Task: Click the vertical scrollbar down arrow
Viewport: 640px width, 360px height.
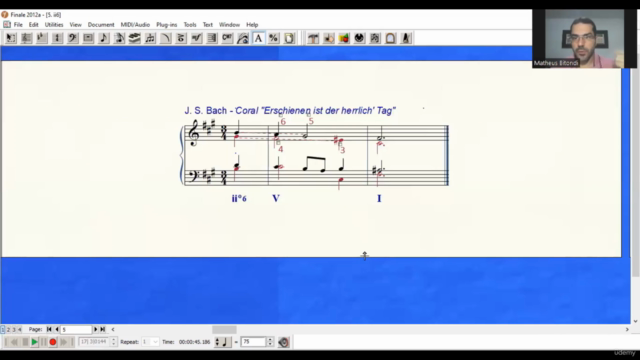Action: 635,321
